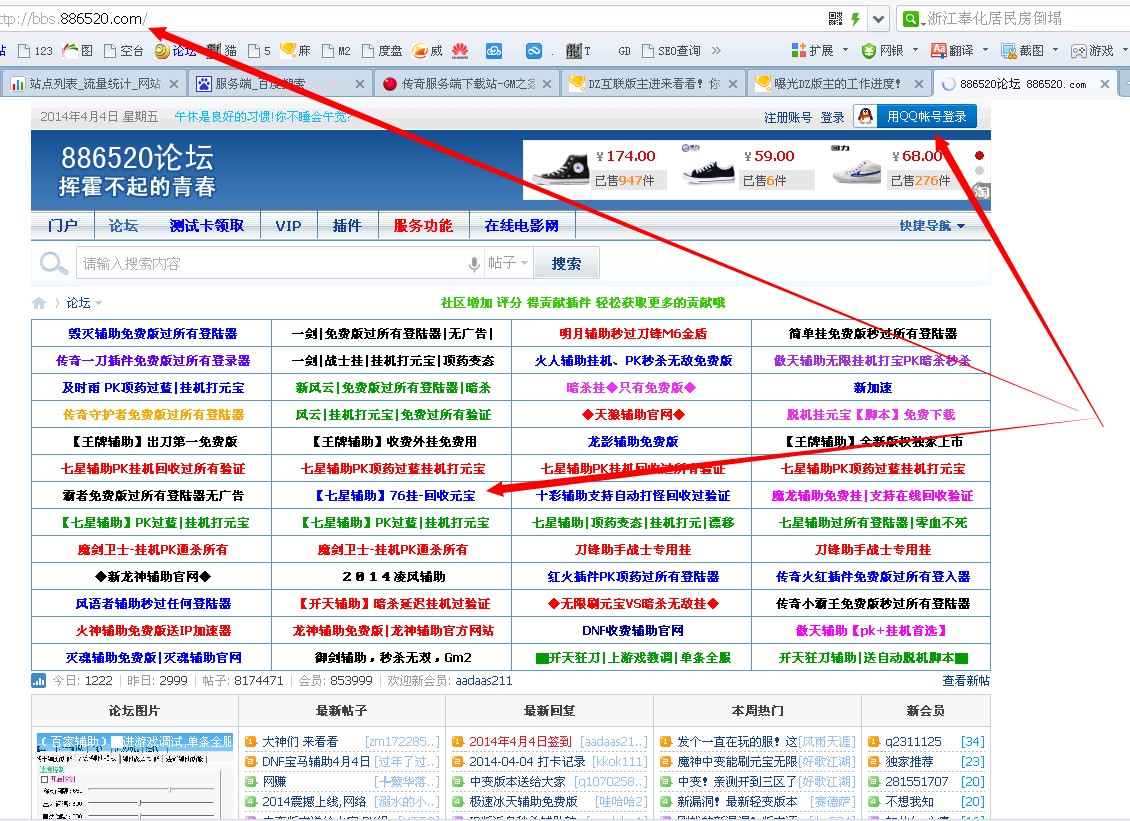The width and height of the screenshot is (1130, 821).
Task: Click the 用QQ帐号登录 button
Action: (915, 116)
